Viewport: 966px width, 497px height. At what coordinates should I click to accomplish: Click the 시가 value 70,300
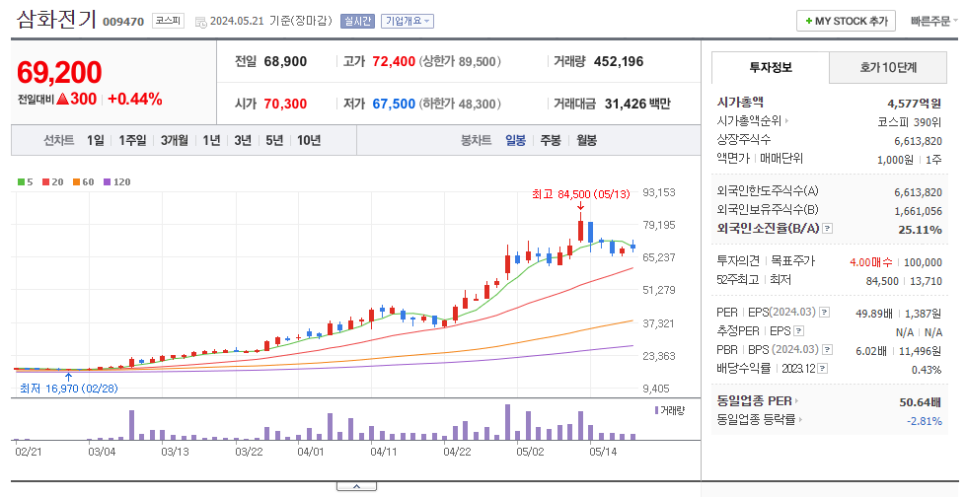285,103
